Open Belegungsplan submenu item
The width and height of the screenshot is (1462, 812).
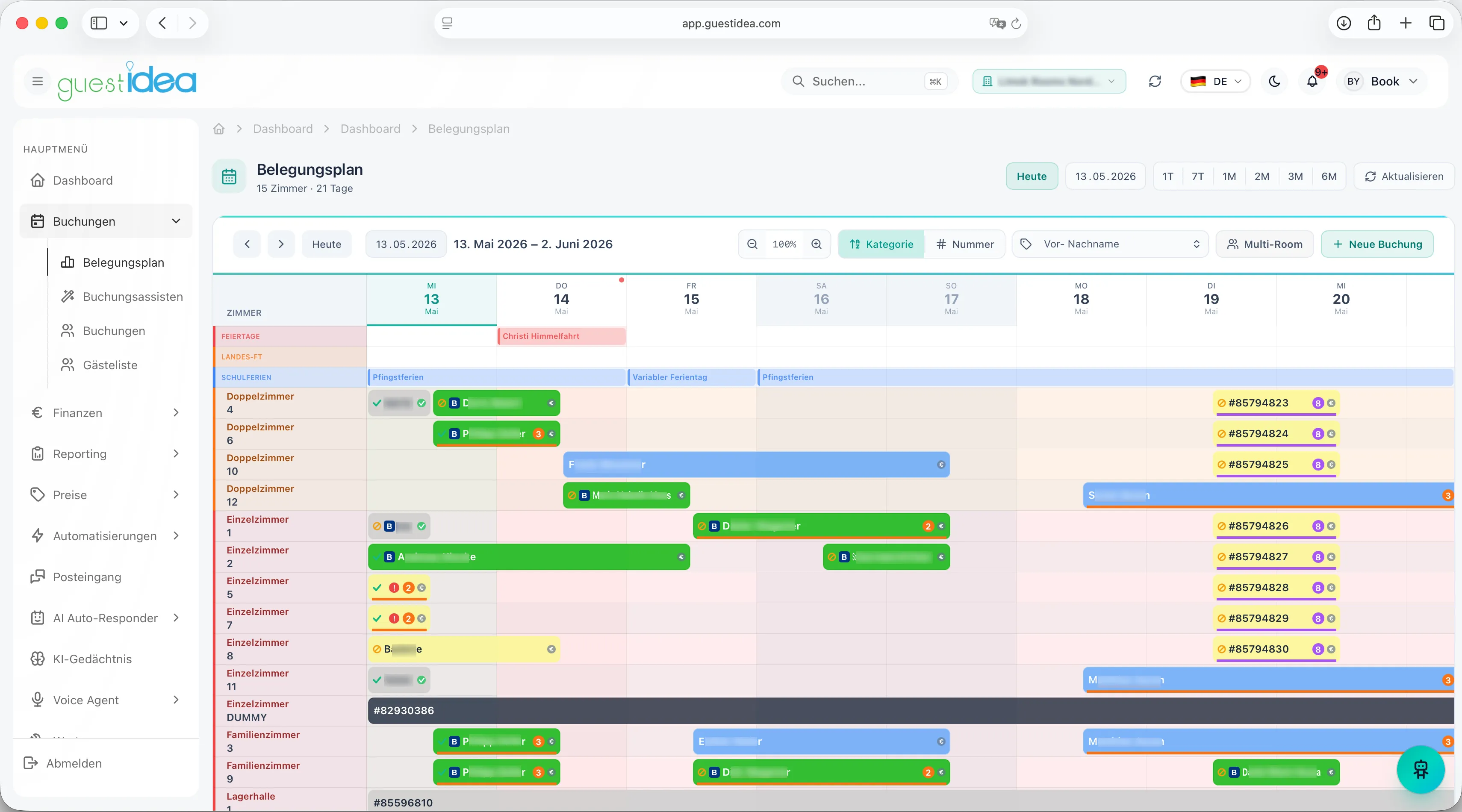click(x=120, y=262)
